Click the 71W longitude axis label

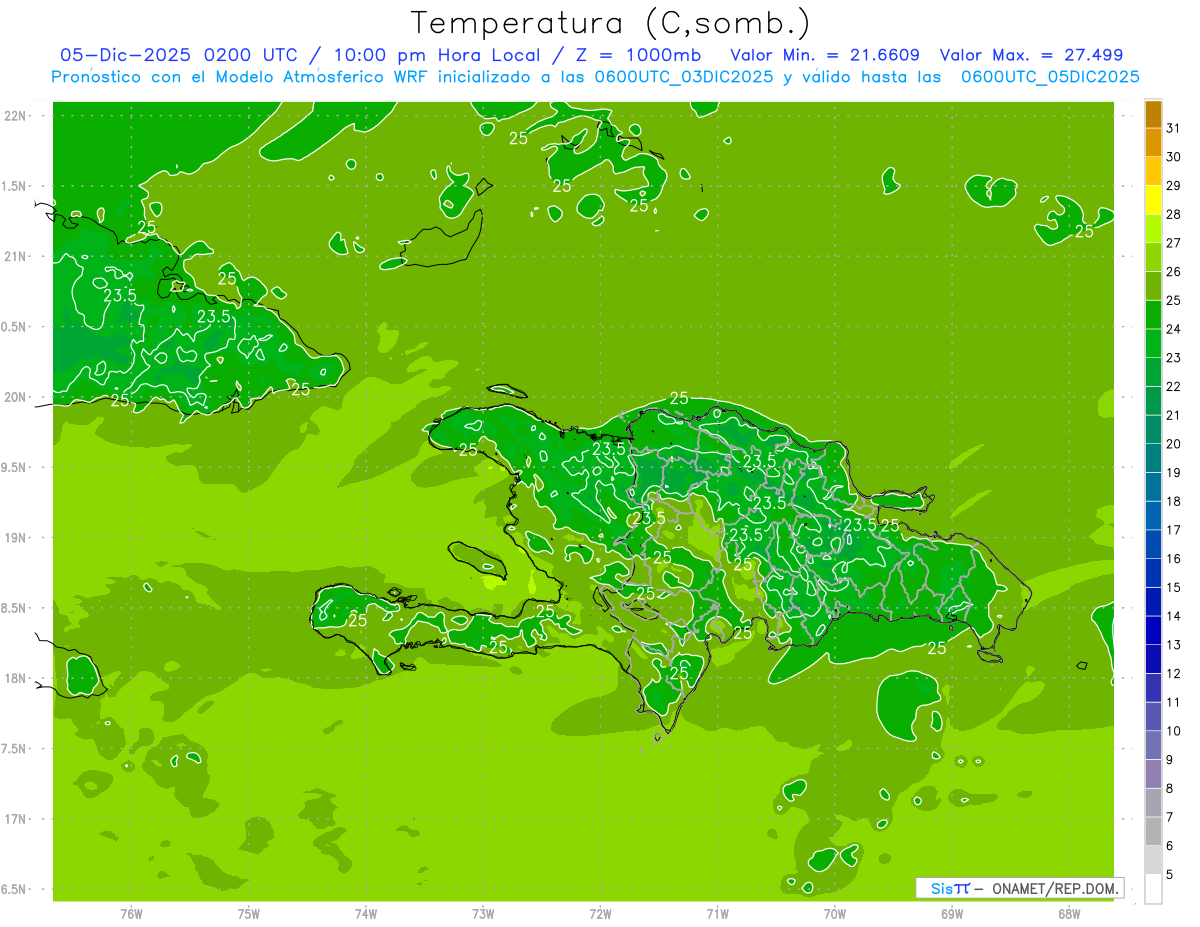pyautogui.click(x=717, y=914)
